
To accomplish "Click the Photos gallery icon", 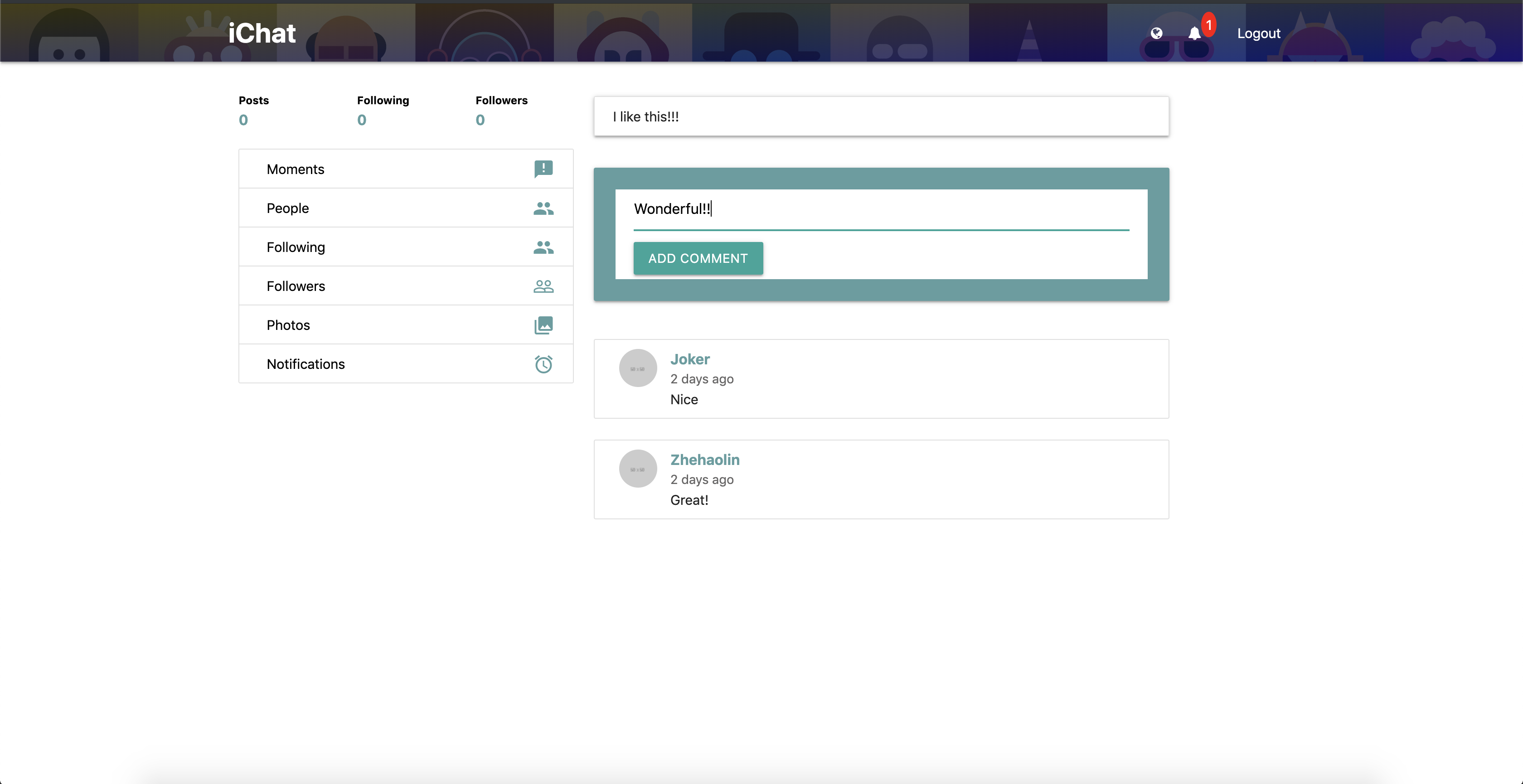I will (x=543, y=325).
